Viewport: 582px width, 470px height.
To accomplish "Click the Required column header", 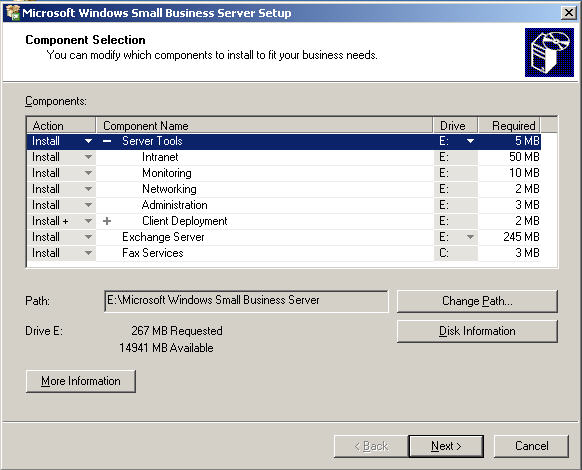I will [x=509, y=125].
